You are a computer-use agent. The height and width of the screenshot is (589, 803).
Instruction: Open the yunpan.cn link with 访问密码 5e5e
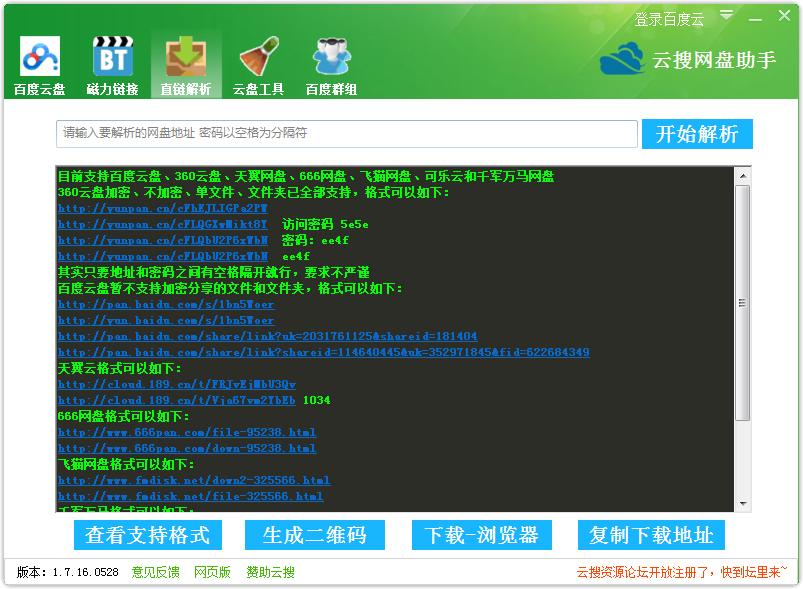[162, 224]
